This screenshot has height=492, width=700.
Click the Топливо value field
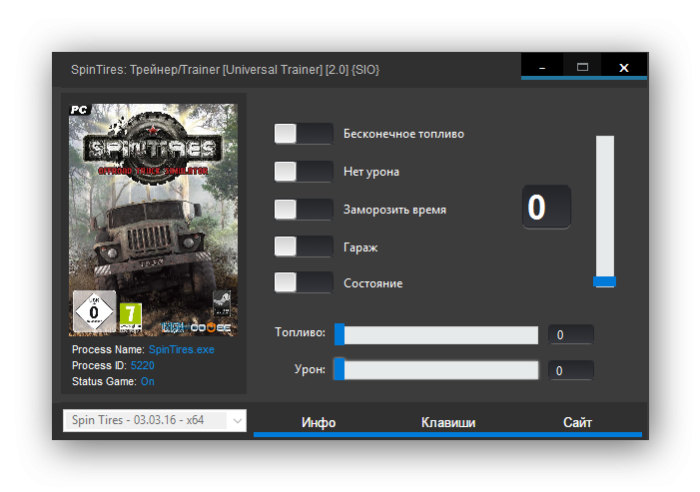coord(571,334)
